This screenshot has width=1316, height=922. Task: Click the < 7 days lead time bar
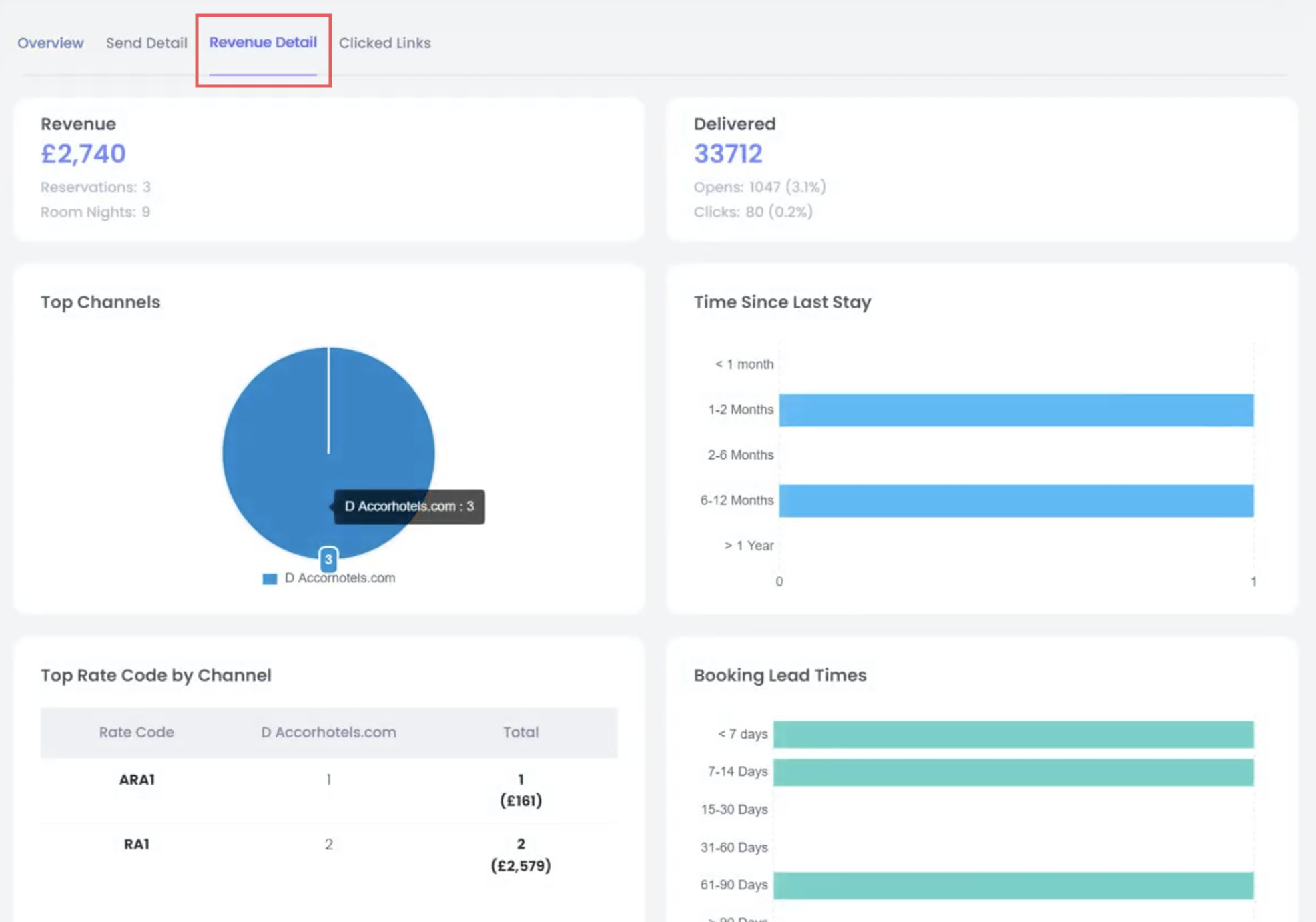point(1013,734)
